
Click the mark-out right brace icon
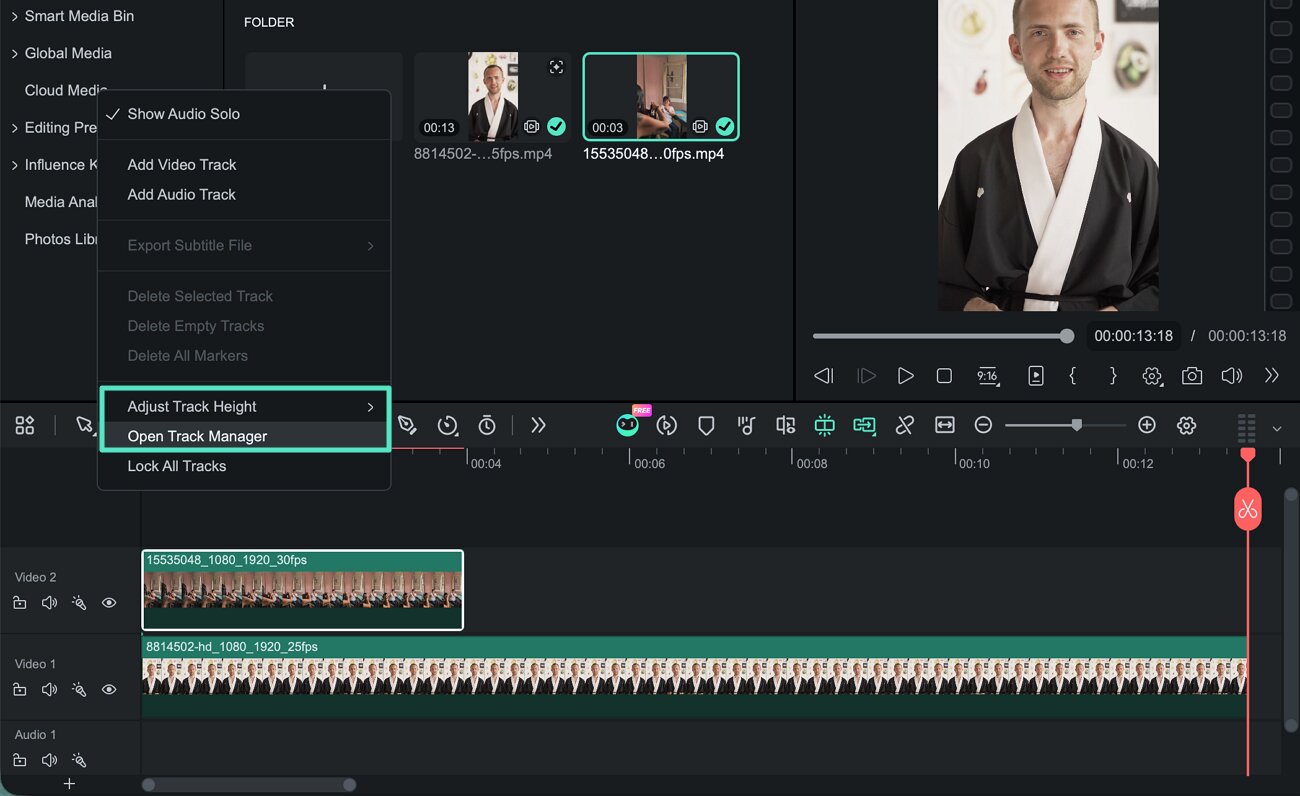point(1113,376)
